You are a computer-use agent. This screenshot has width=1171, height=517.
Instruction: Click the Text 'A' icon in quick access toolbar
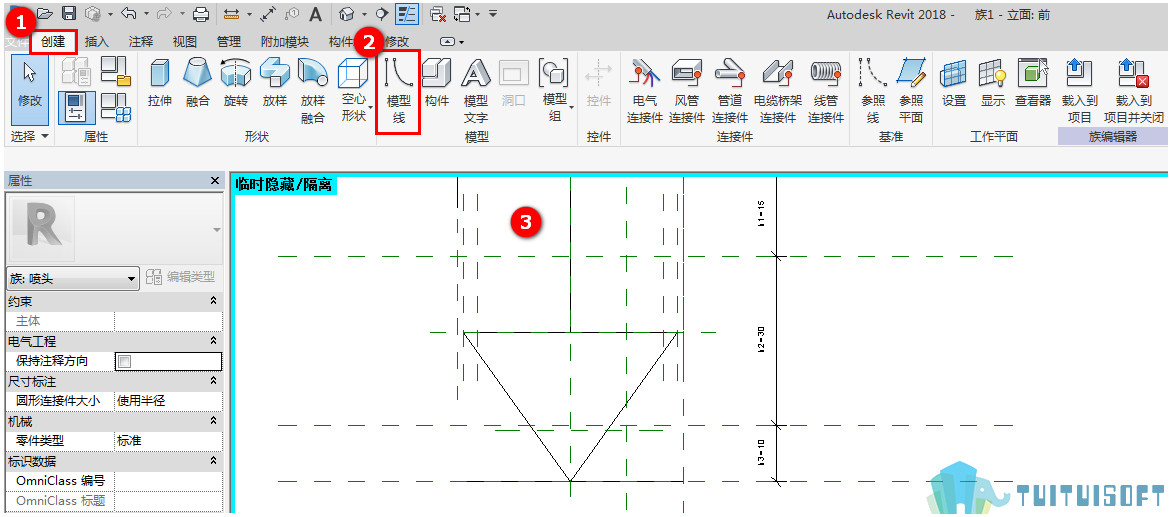click(315, 13)
